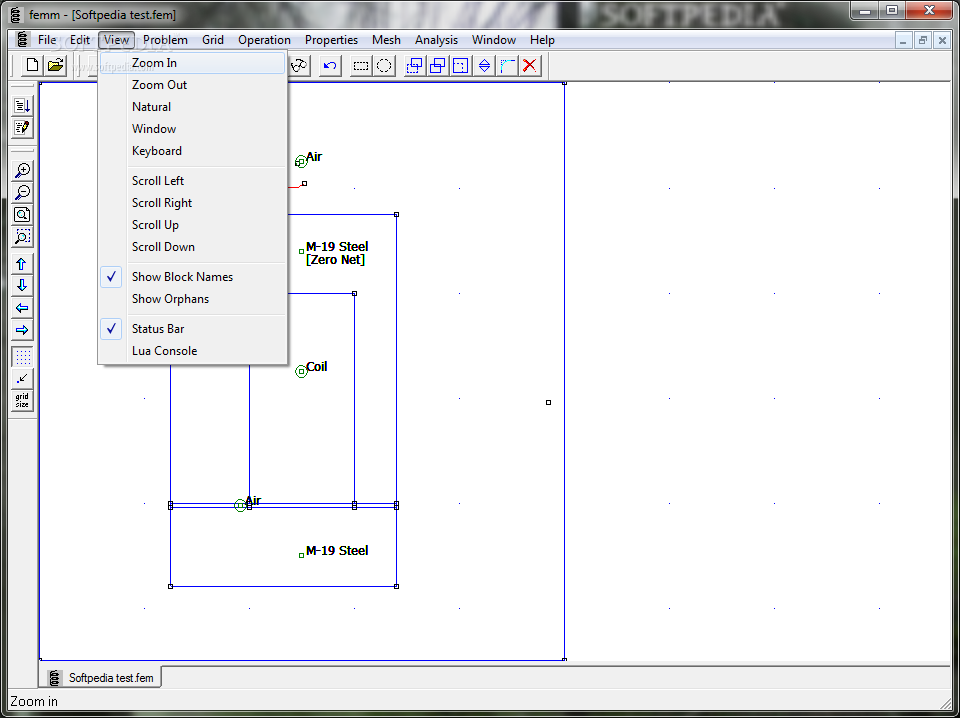Click the scroll right arrow icon
960x718 pixels.
(x=22, y=330)
